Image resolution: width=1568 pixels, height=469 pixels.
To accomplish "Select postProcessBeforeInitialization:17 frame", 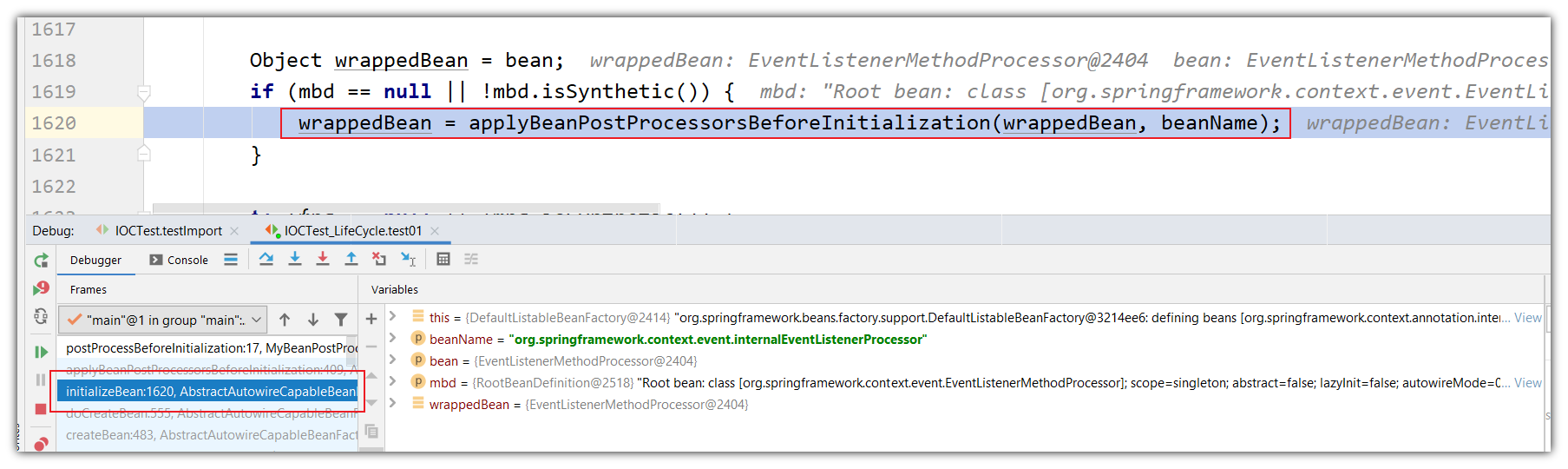I will (208, 348).
